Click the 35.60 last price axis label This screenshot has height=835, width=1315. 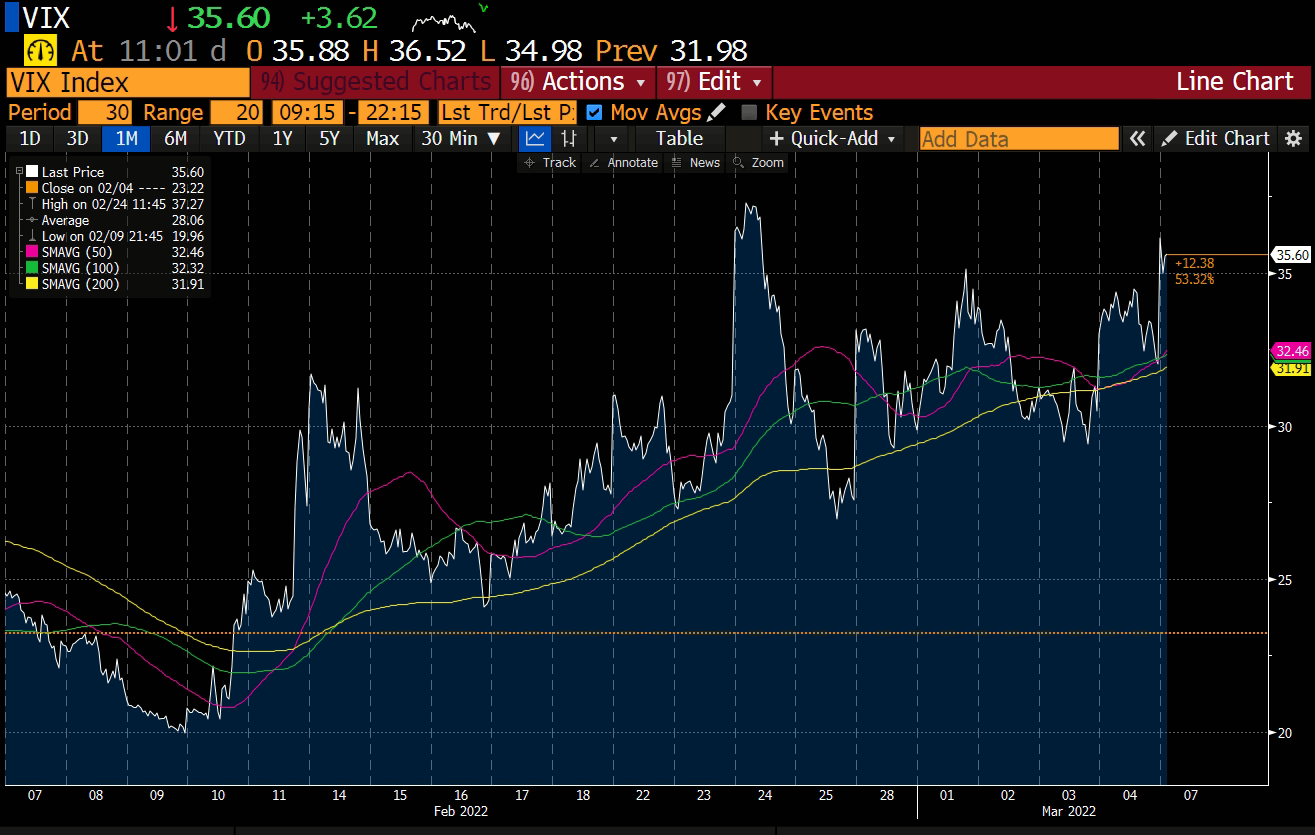coord(1290,255)
